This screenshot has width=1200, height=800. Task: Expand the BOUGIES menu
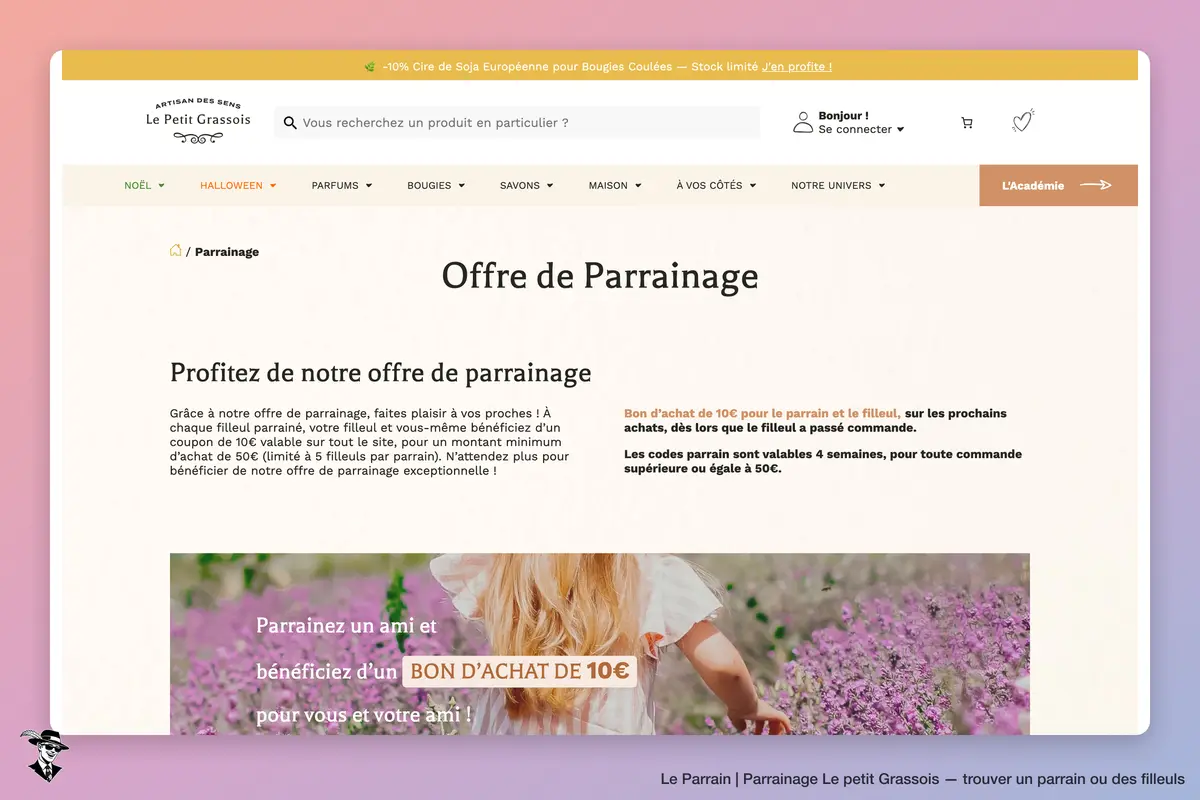[x=435, y=185]
